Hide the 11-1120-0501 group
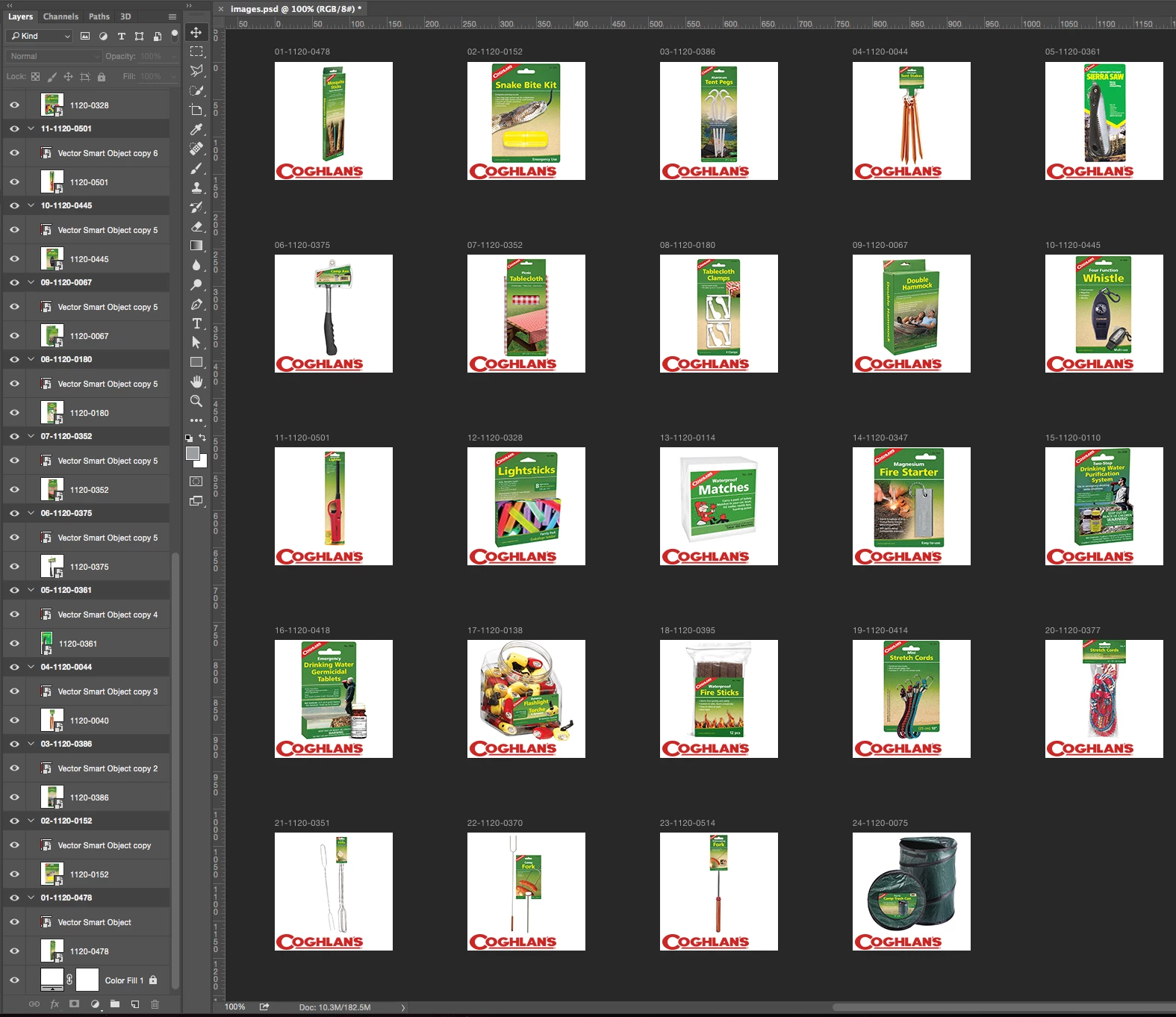This screenshot has height=1017, width=1176. pyautogui.click(x=14, y=128)
